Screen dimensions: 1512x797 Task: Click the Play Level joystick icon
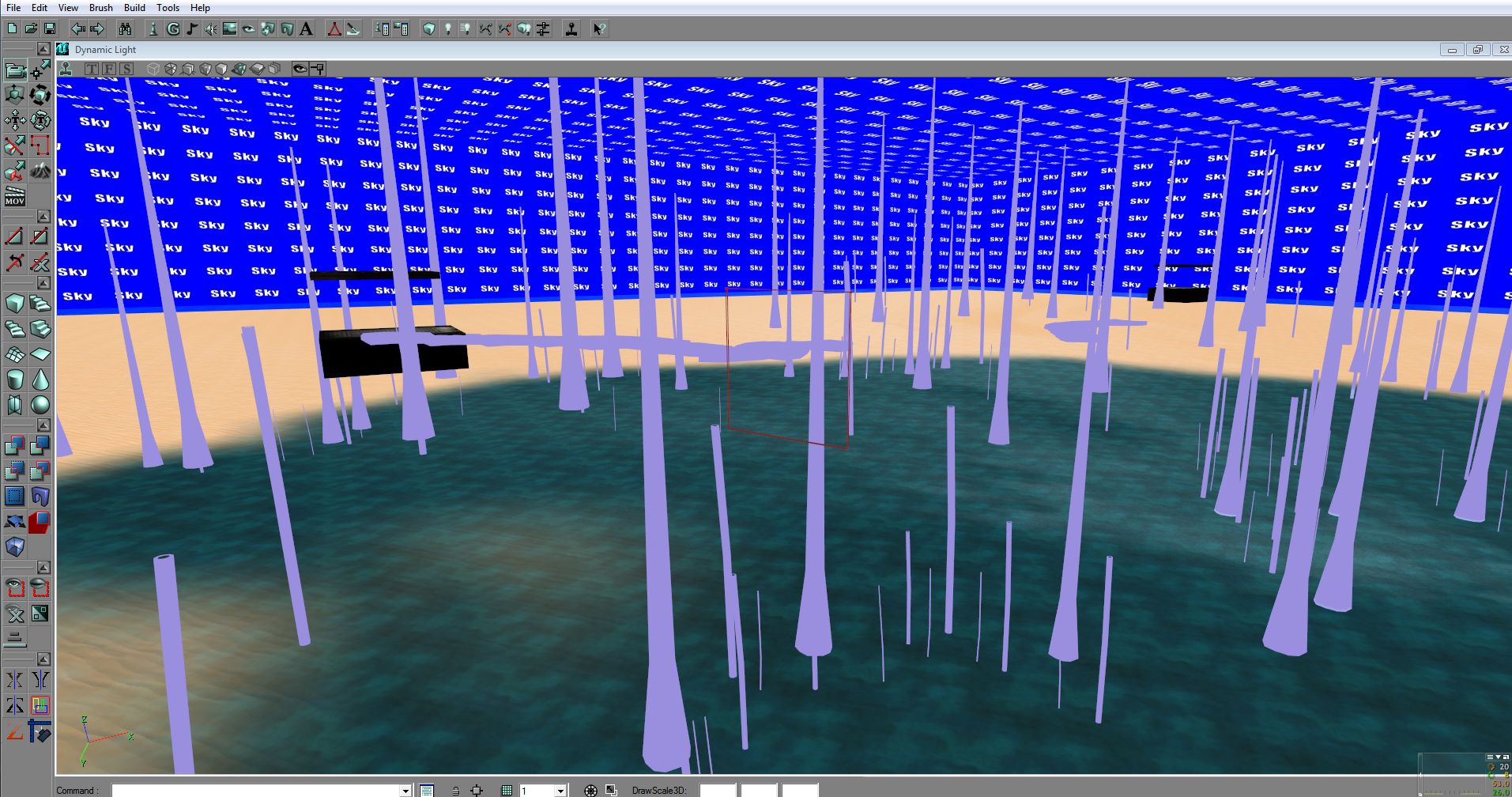tap(571, 29)
